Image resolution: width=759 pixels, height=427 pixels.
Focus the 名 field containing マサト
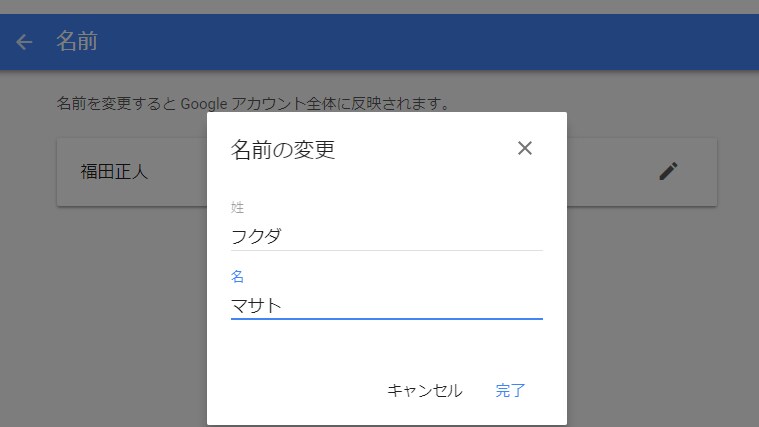[387, 306]
